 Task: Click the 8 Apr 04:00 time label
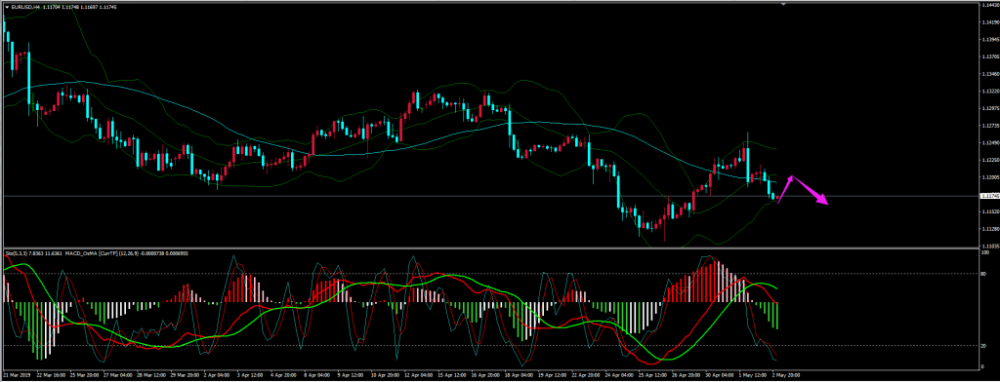[317, 374]
